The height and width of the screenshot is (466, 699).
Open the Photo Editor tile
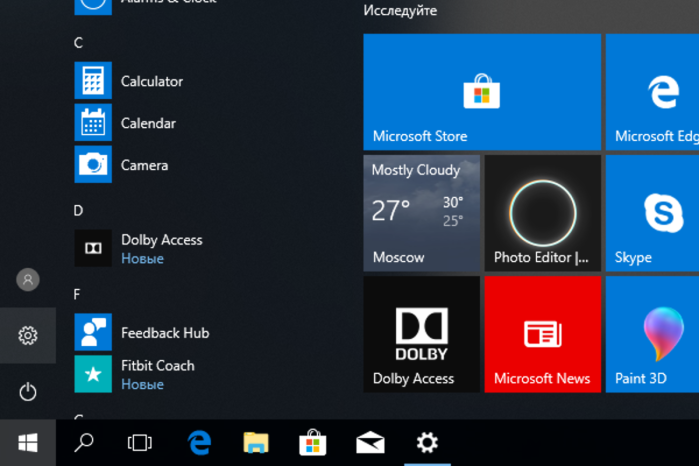[x=543, y=213]
